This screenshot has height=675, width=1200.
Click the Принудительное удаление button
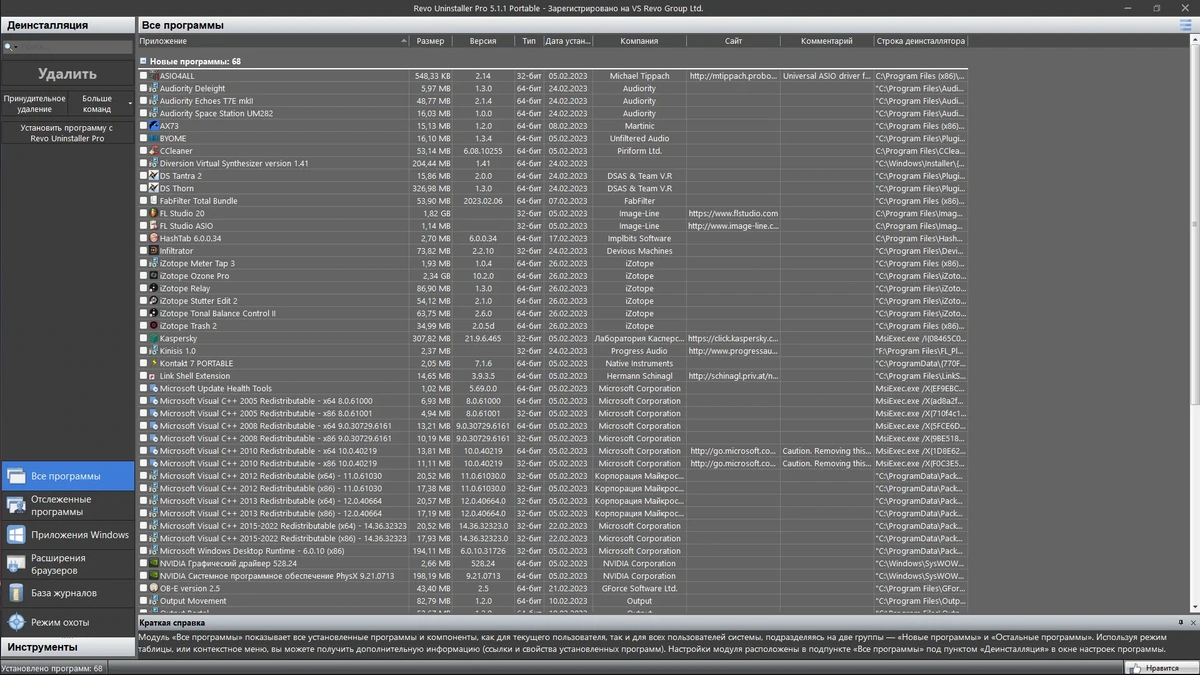click(35, 104)
